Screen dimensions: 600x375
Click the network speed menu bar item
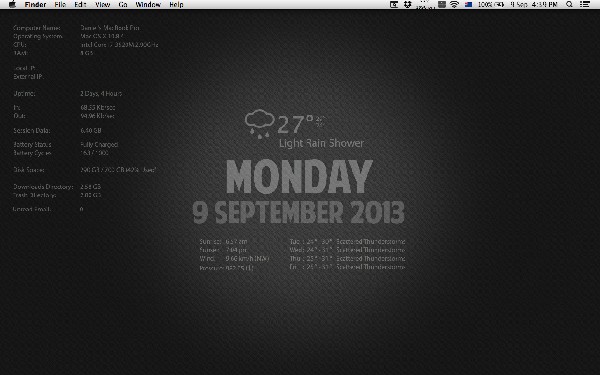pos(426,4)
